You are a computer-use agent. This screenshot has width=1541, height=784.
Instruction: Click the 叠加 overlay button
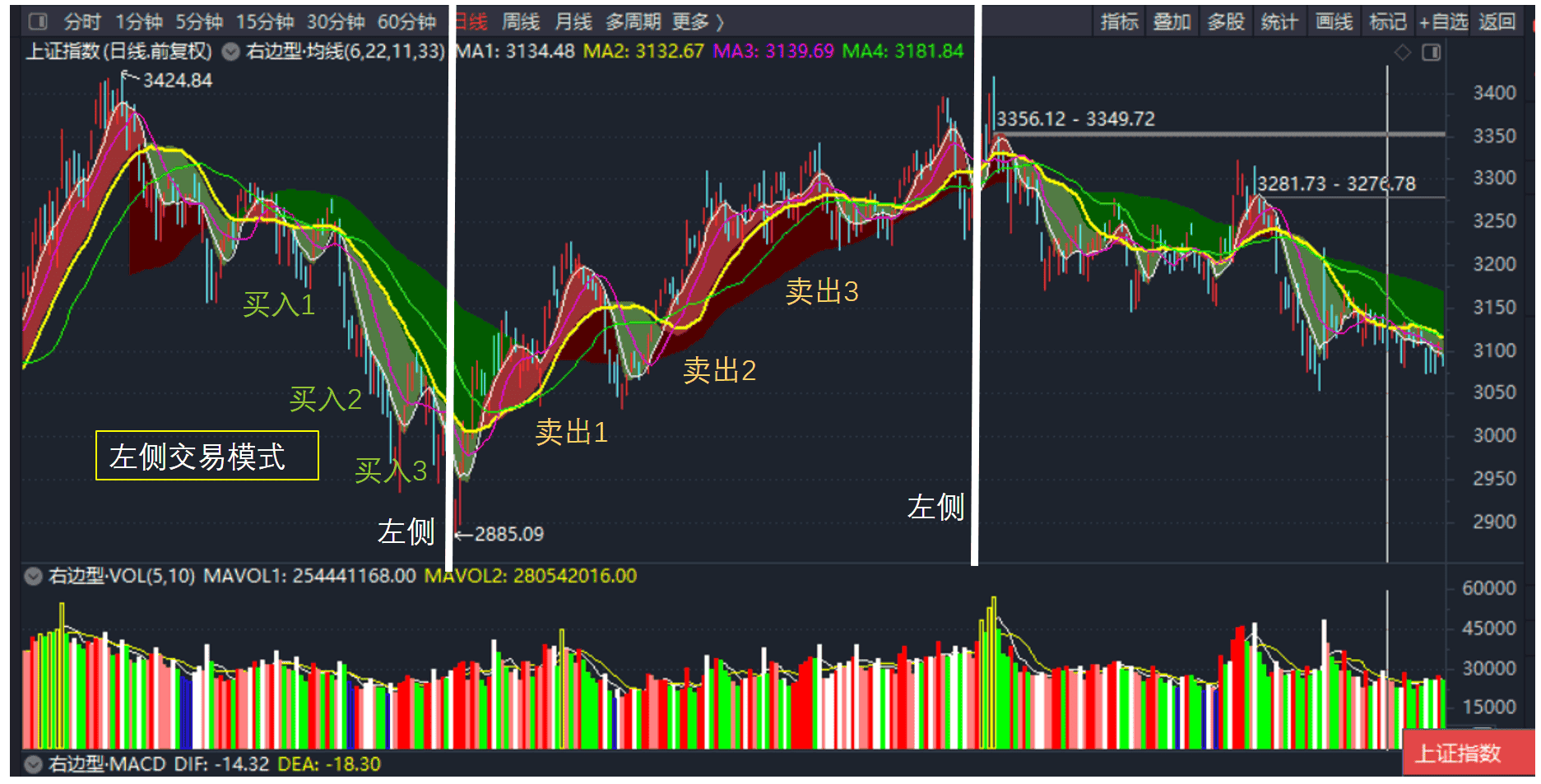point(1172,21)
